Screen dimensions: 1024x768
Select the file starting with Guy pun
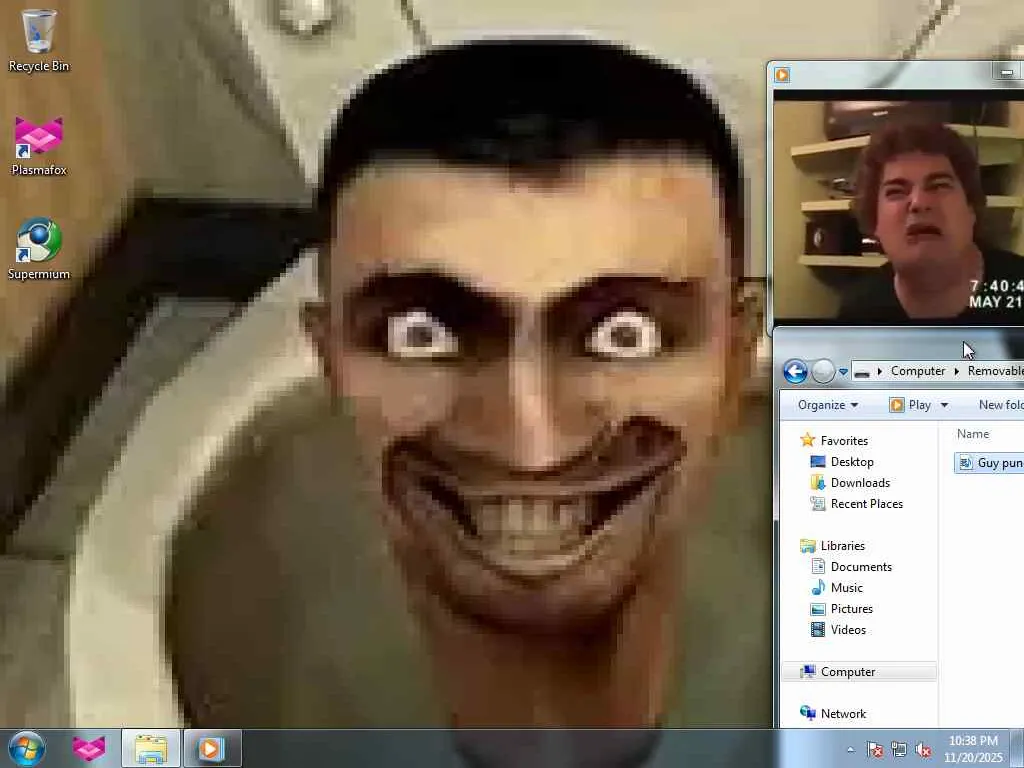coord(989,463)
